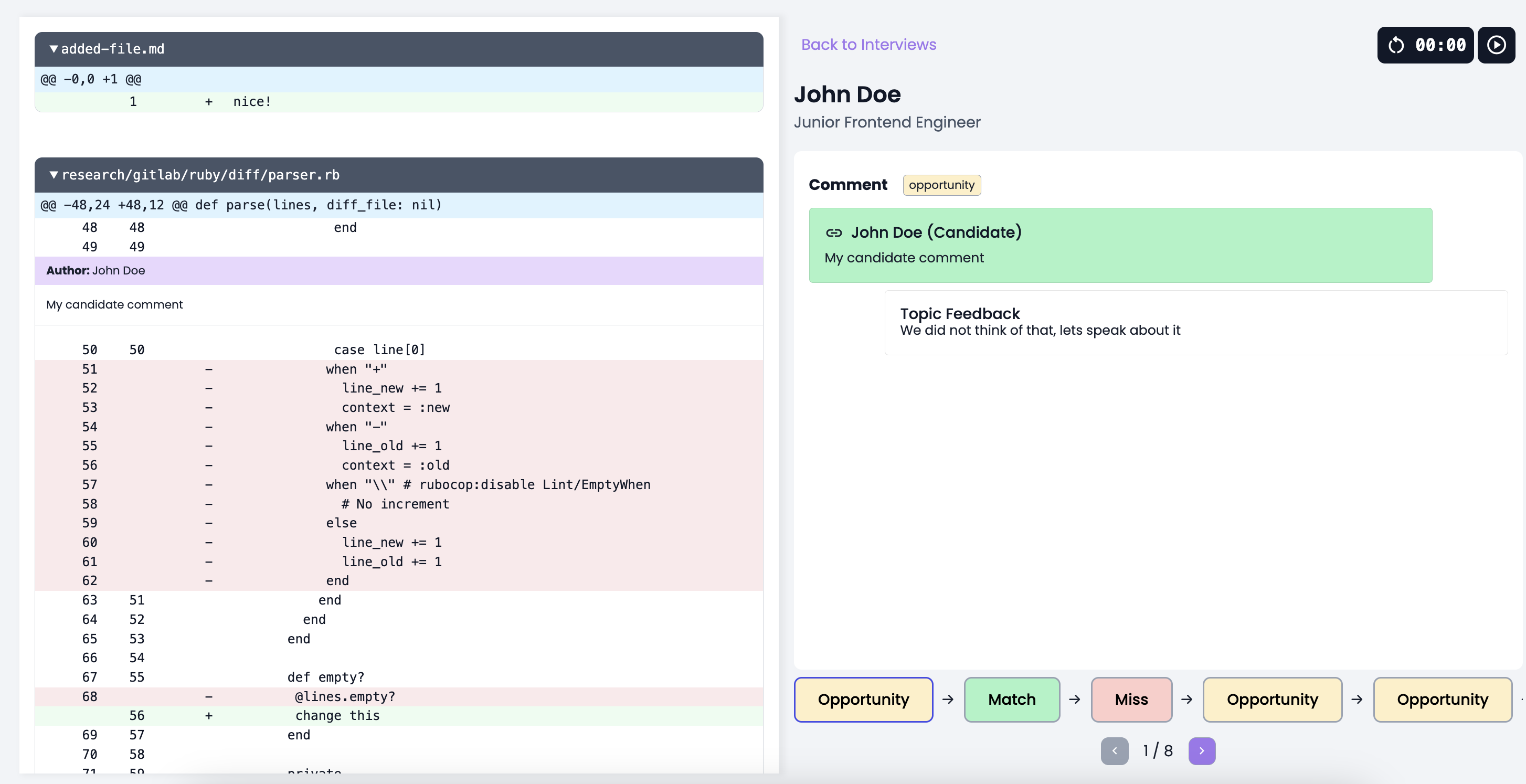Viewport: 1526px width, 784px height.
Task: Click the arrow after the Miss step
Action: (1186, 700)
